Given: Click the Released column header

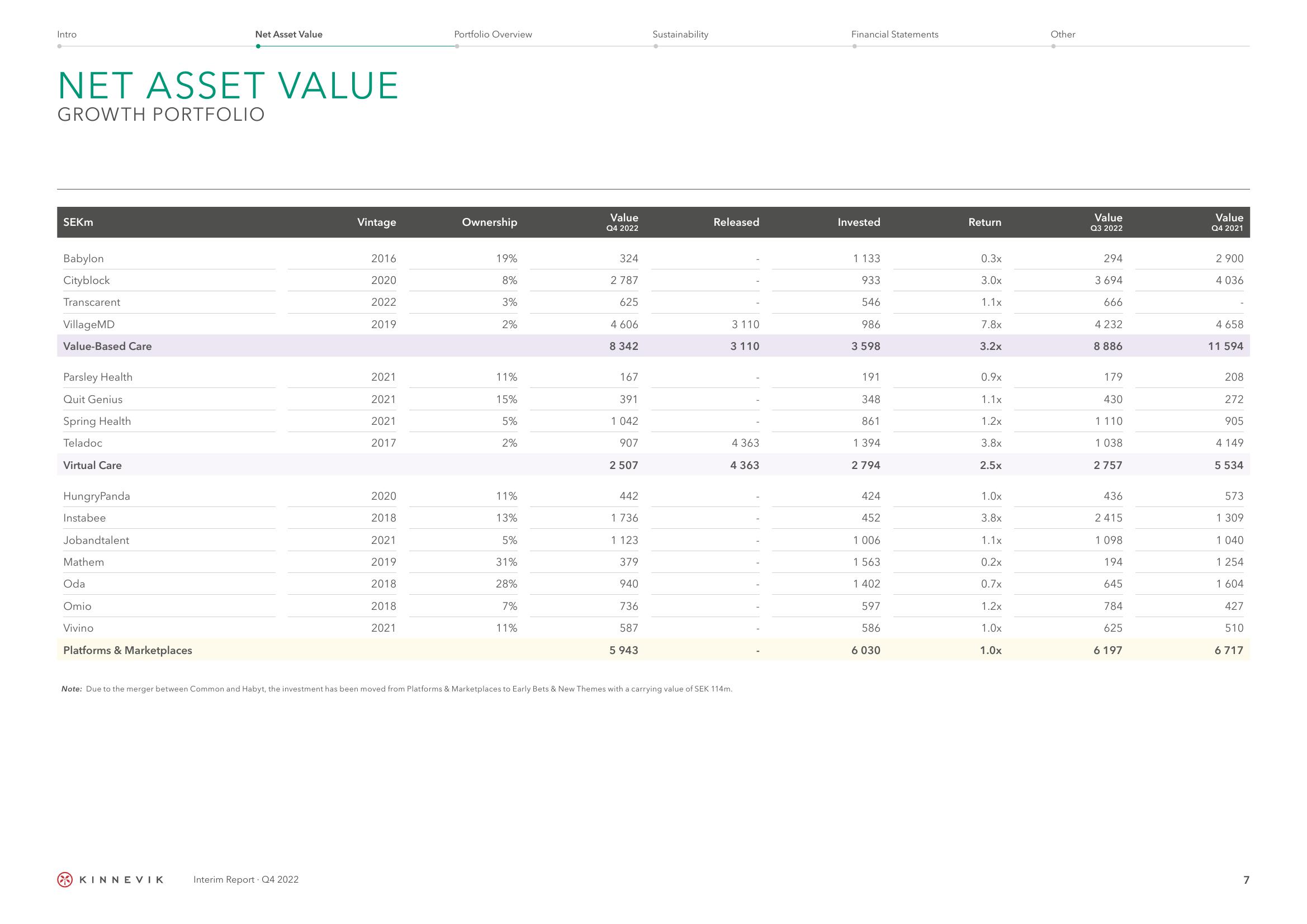Looking at the screenshot, I should coord(736,222).
